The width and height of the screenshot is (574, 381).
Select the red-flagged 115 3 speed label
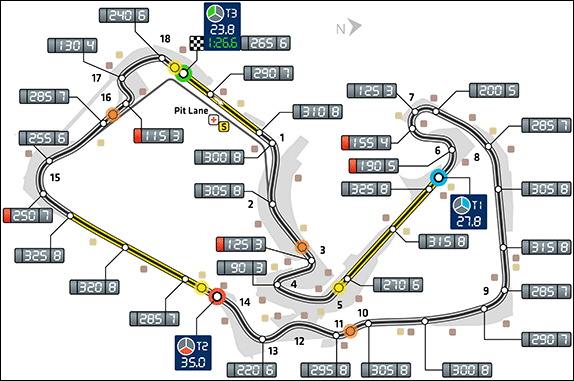(x=159, y=136)
